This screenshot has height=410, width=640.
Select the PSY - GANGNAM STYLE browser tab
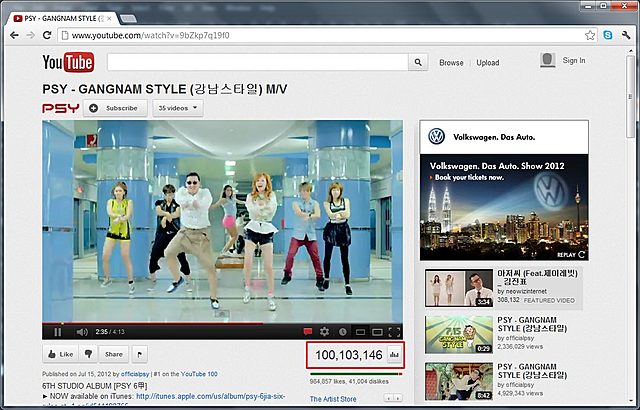tap(63, 18)
